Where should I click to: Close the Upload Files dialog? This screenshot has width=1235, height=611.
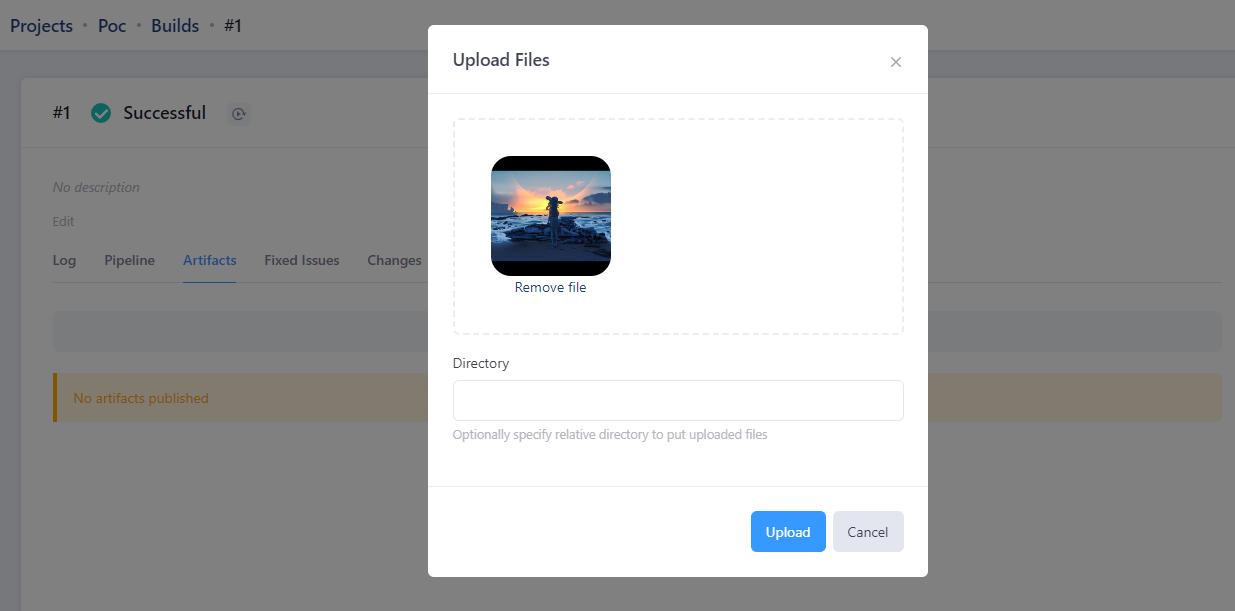pos(896,62)
